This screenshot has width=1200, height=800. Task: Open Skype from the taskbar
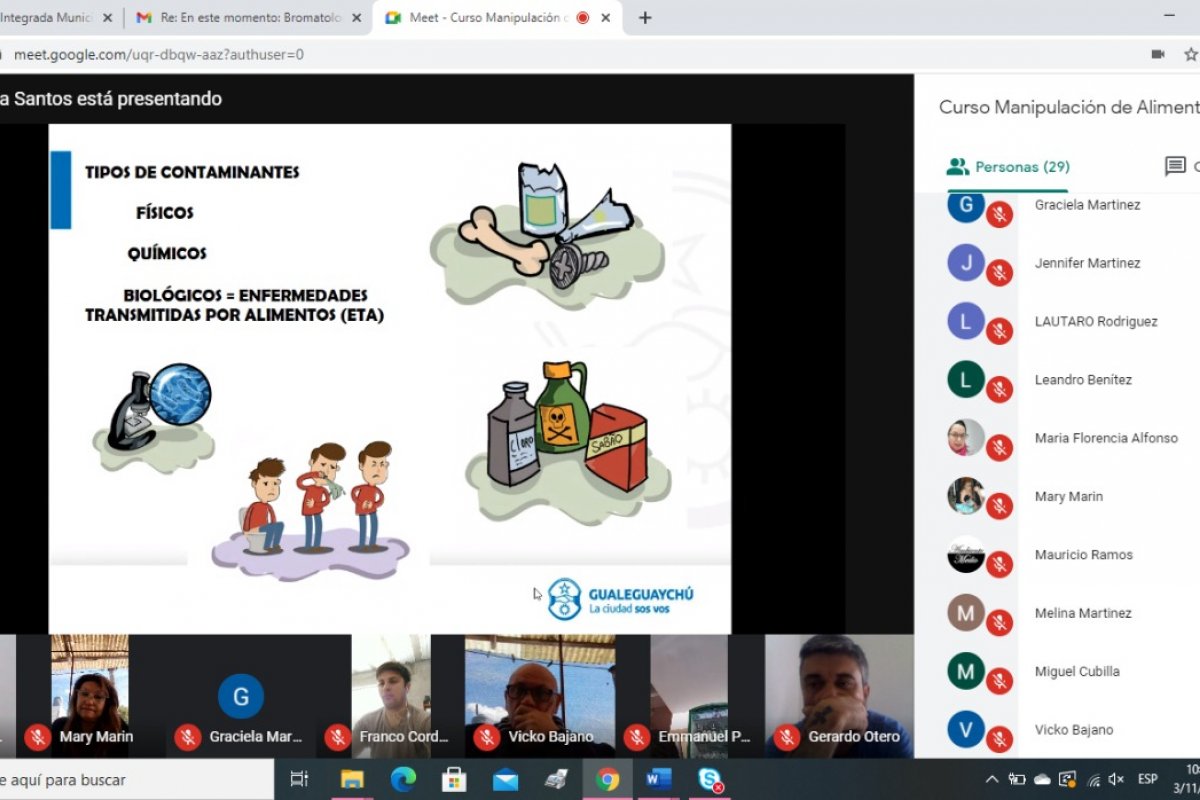pyautogui.click(x=710, y=780)
